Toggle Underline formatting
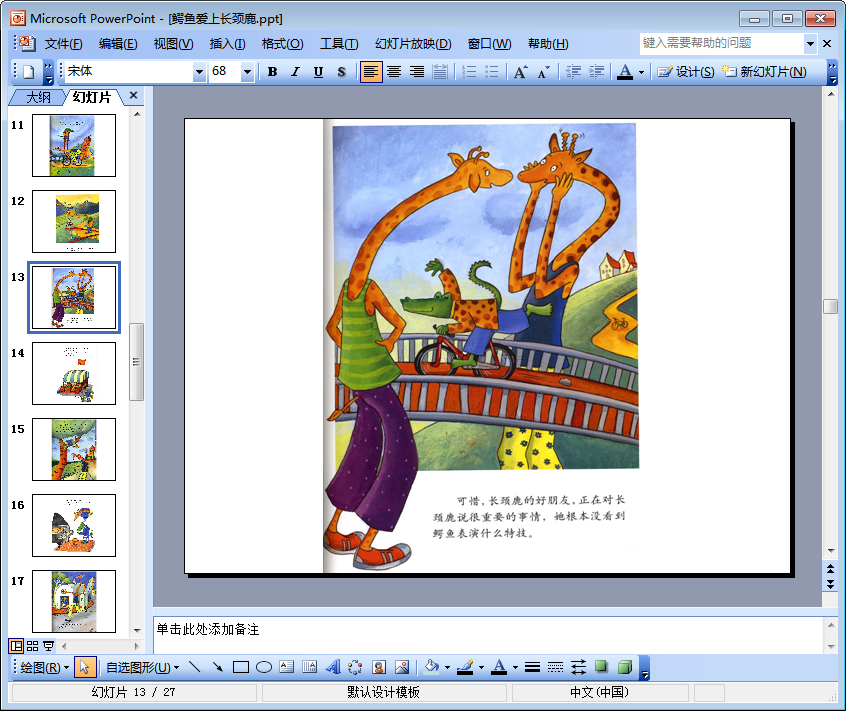 [318, 72]
